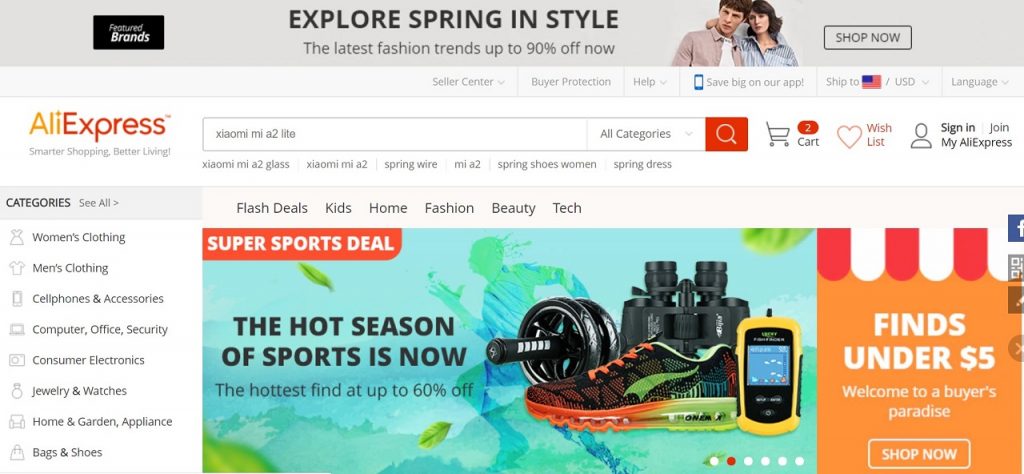Click the QR code icon on side
Viewport: 1024px width, 474px height.
(x=1016, y=268)
